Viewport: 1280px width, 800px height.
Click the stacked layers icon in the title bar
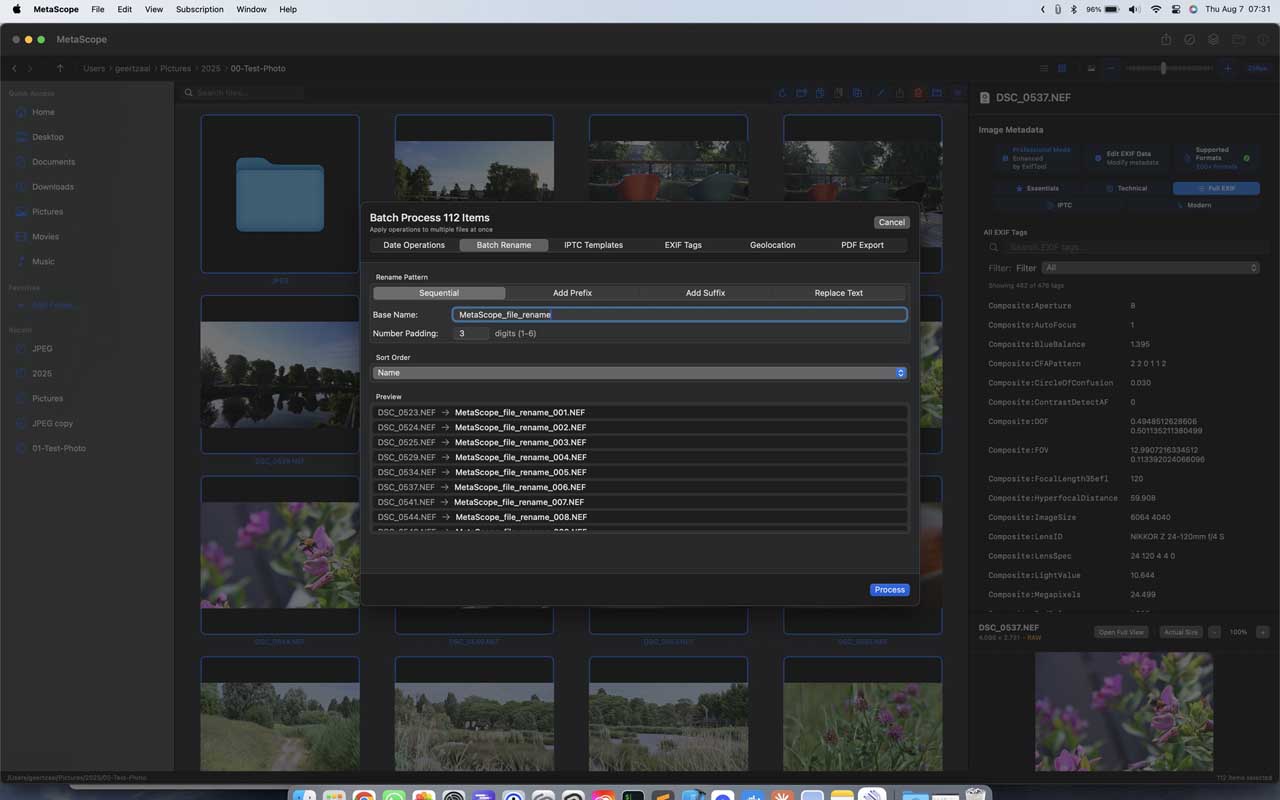point(1213,39)
